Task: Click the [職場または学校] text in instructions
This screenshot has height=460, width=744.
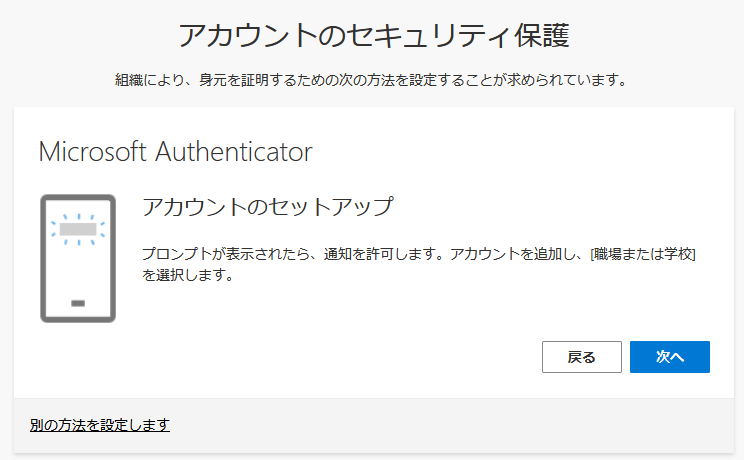Action: [x=642, y=255]
